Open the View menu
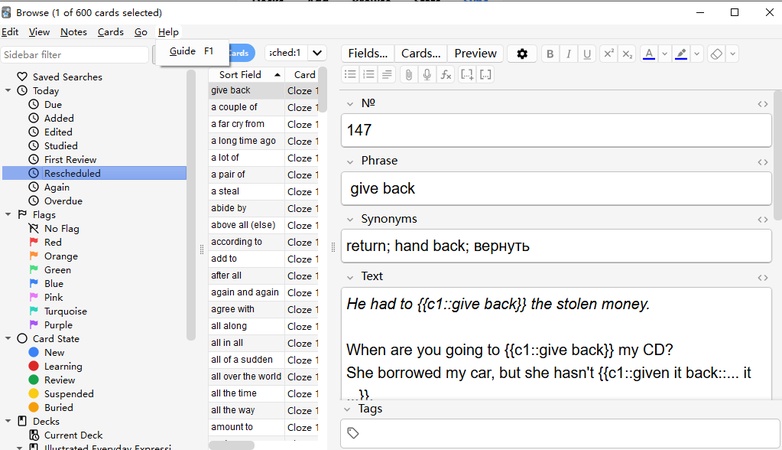Screen dimensions: 782x450 39,32
